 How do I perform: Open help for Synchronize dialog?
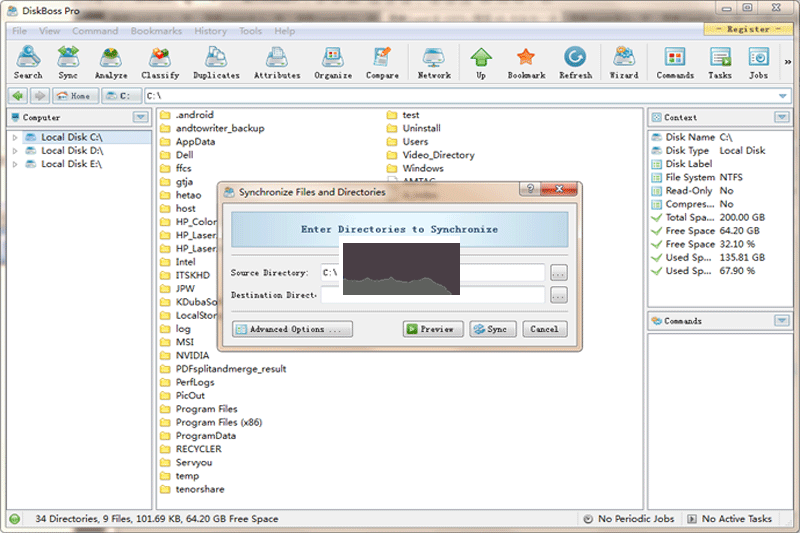pos(530,189)
